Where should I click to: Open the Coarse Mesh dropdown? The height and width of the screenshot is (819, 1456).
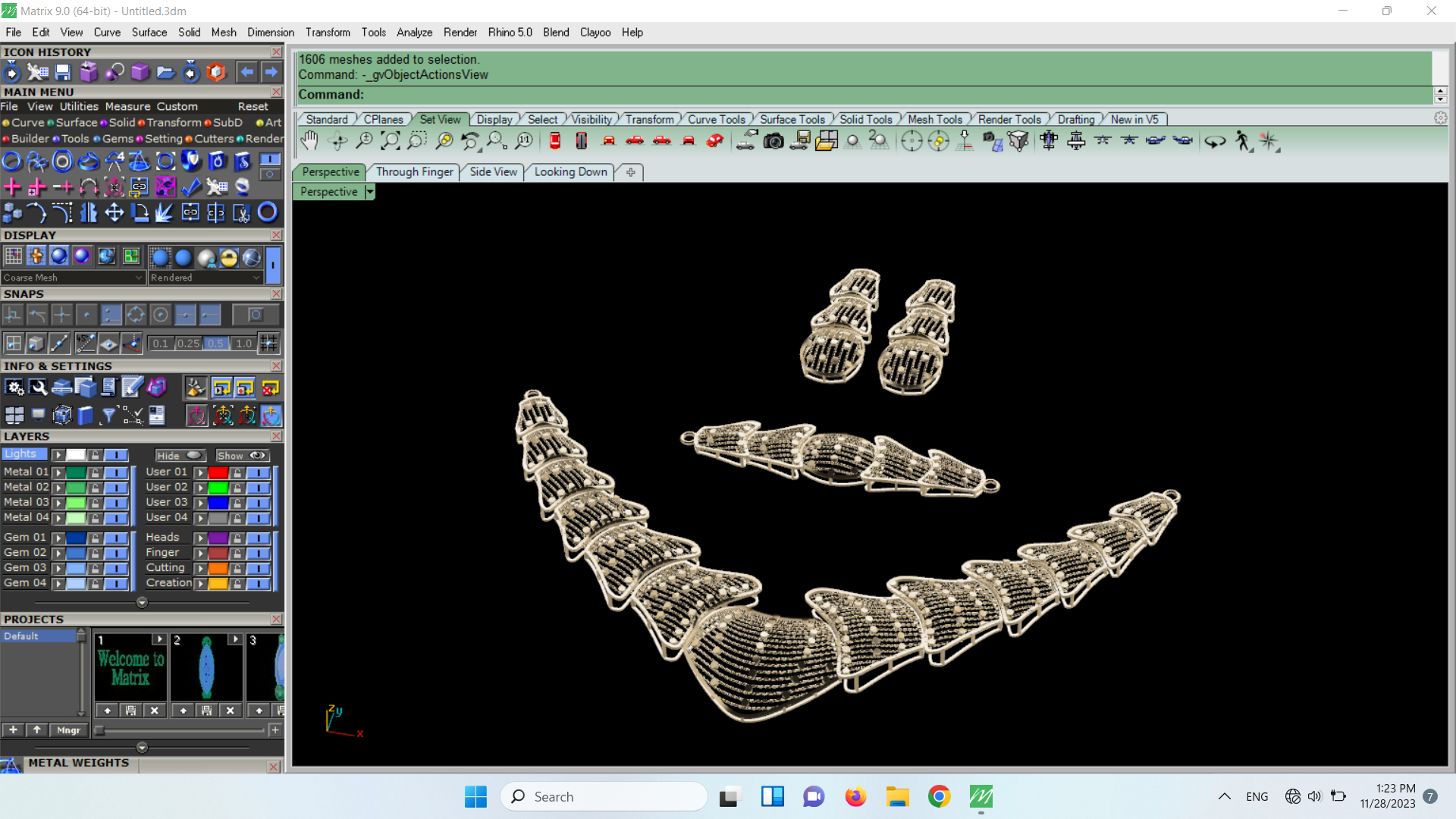138,278
